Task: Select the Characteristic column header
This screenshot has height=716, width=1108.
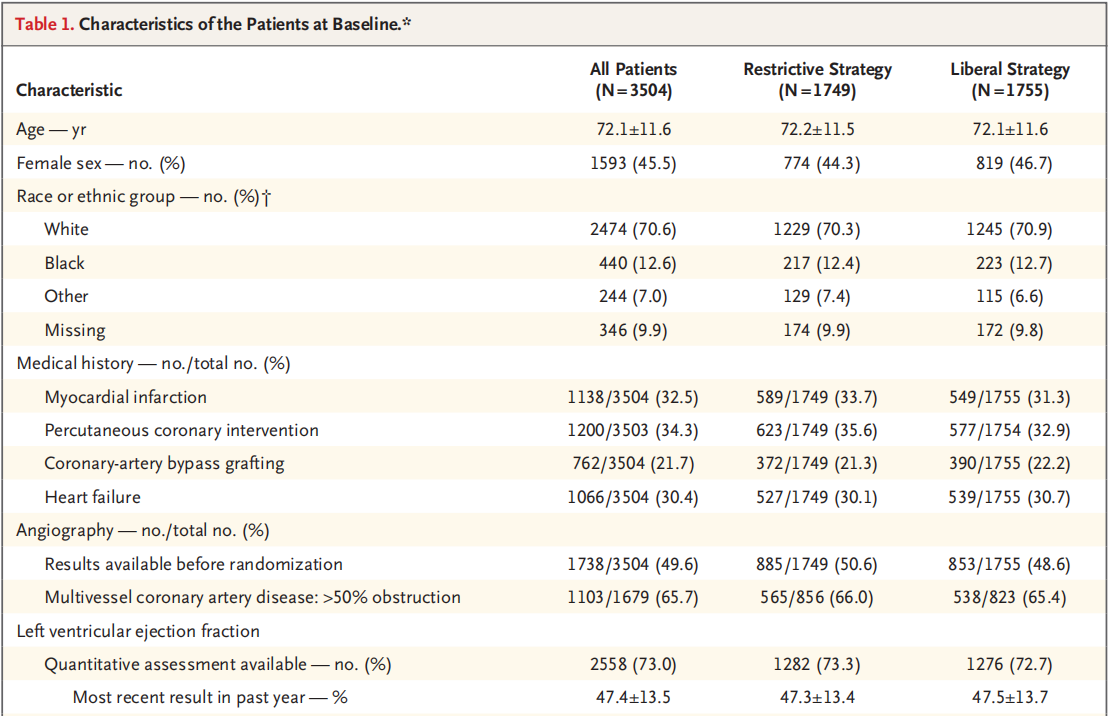Action: tap(69, 90)
